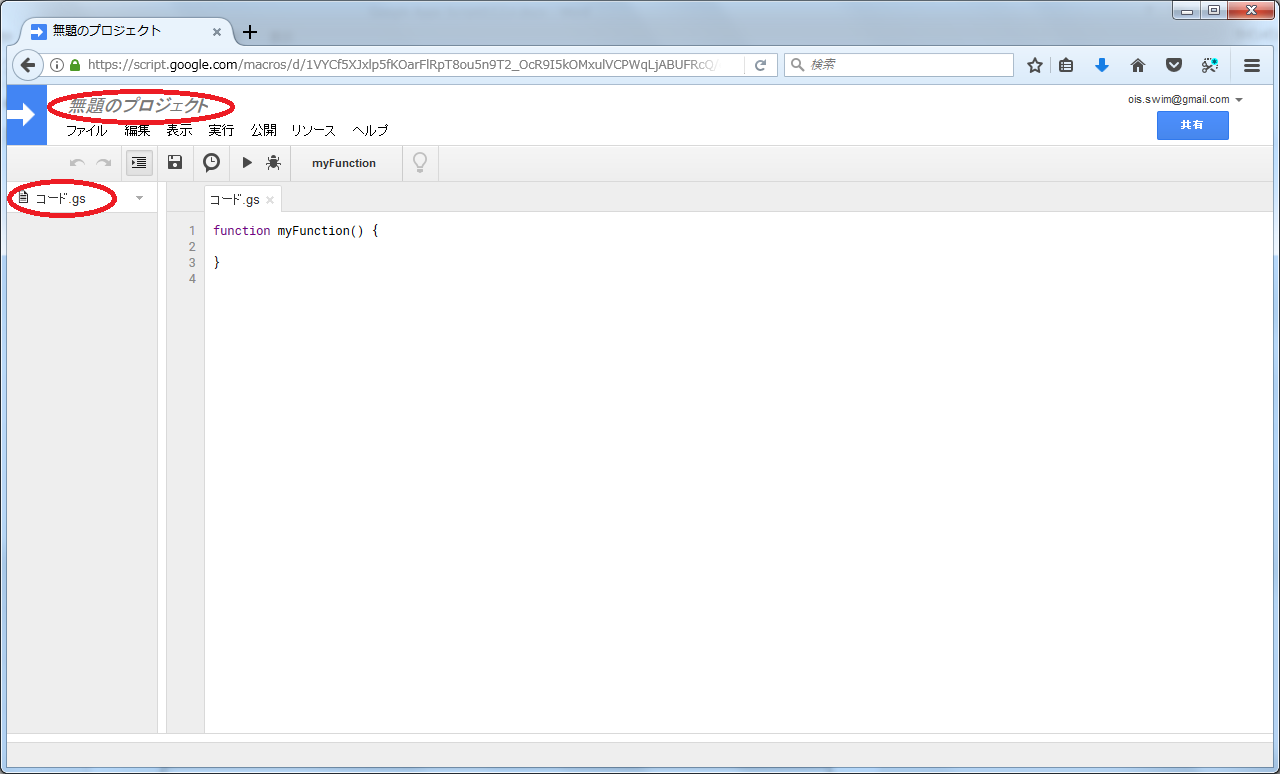This screenshot has height=774, width=1280.
Task: Open the bookmarks list icon
Action: 1066,65
